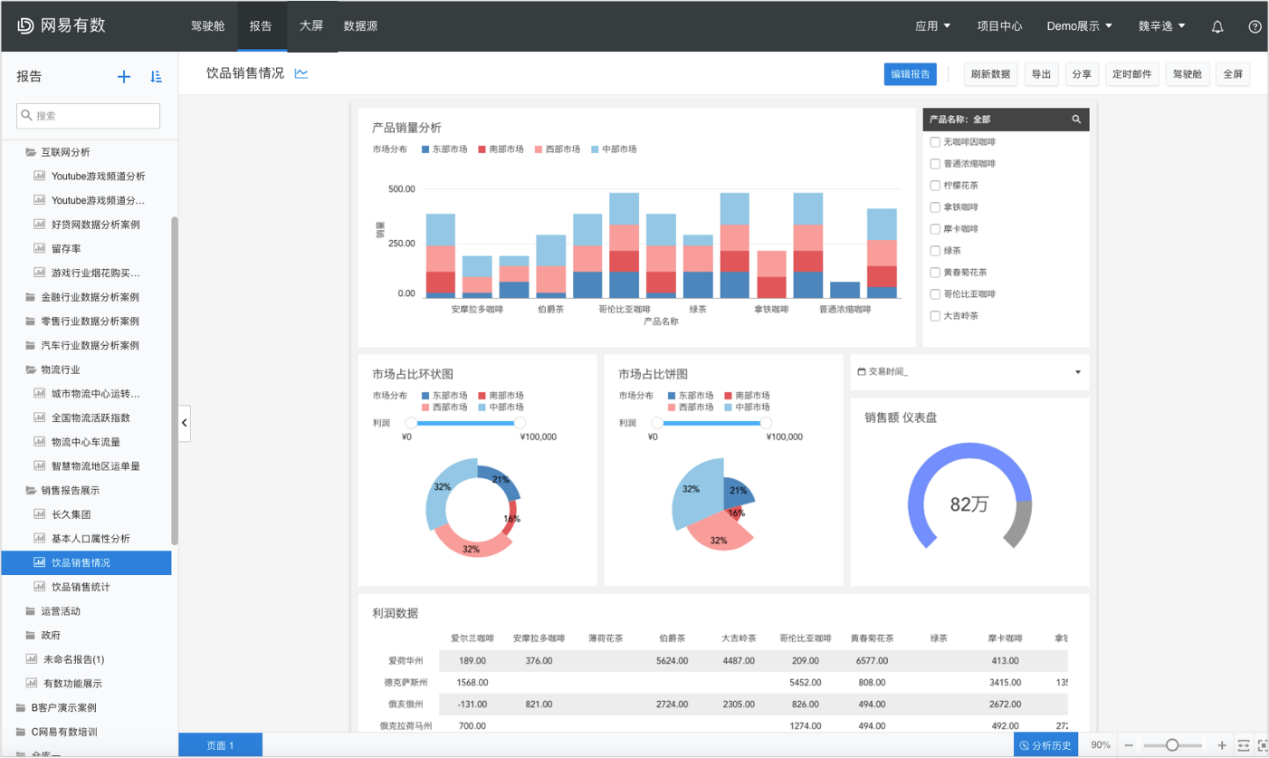Open the 交易时间 date dropdown
The image size is (1269, 758).
[x=1077, y=372]
